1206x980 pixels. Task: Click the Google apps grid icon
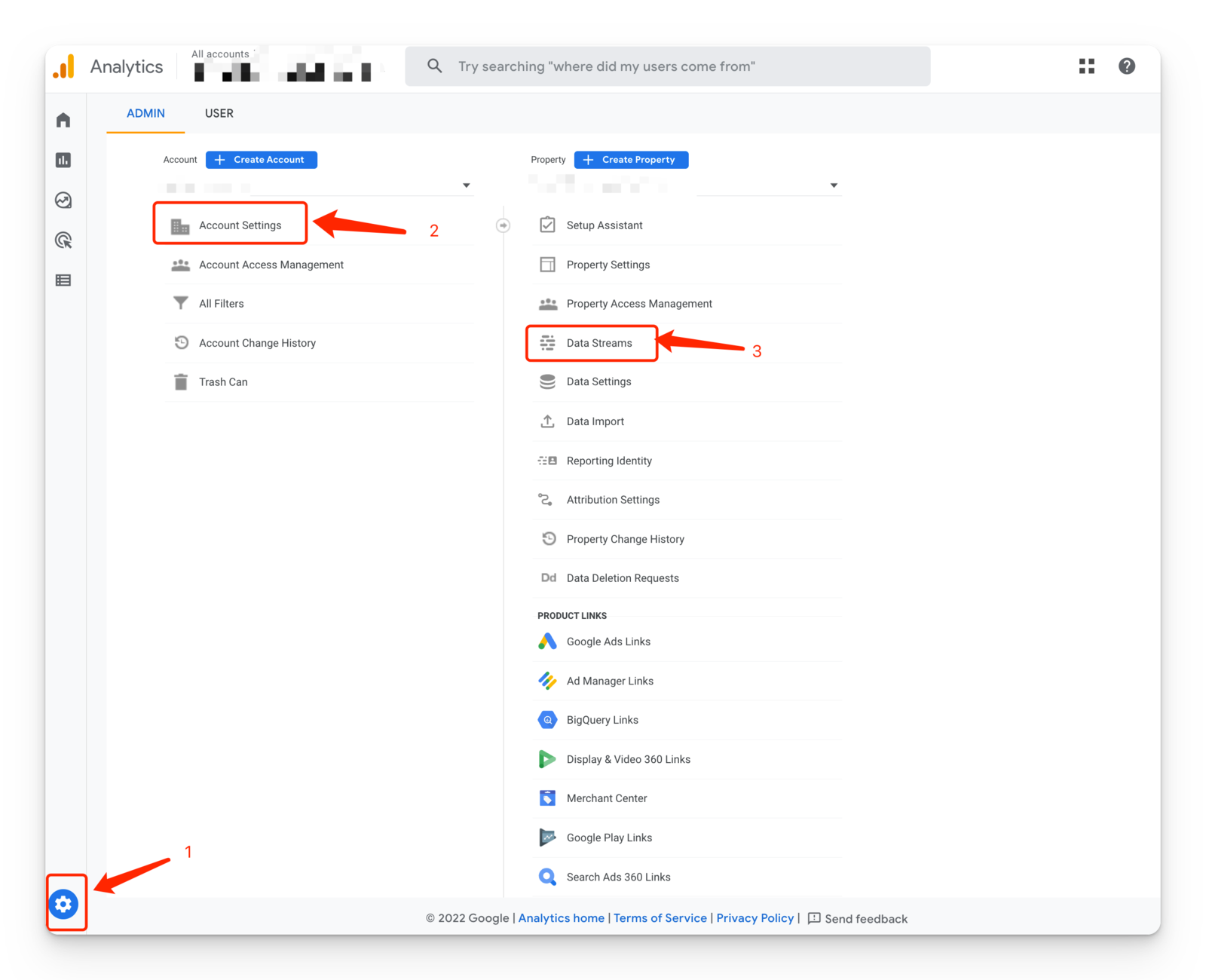click(1086, 66)
